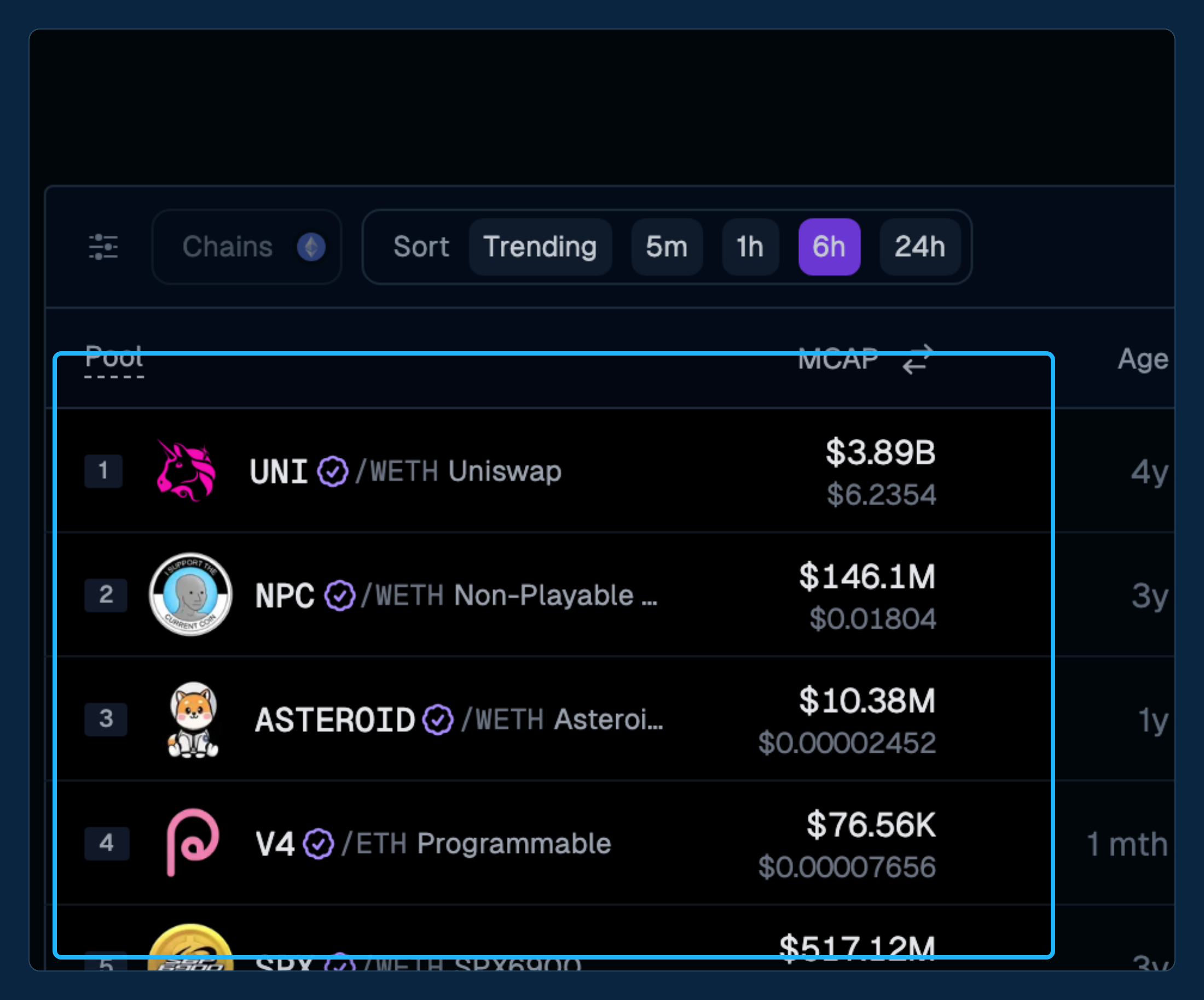Screen dimensions: 1204x1000
Task: Select the Trending sort option
Action: (540, 247)
